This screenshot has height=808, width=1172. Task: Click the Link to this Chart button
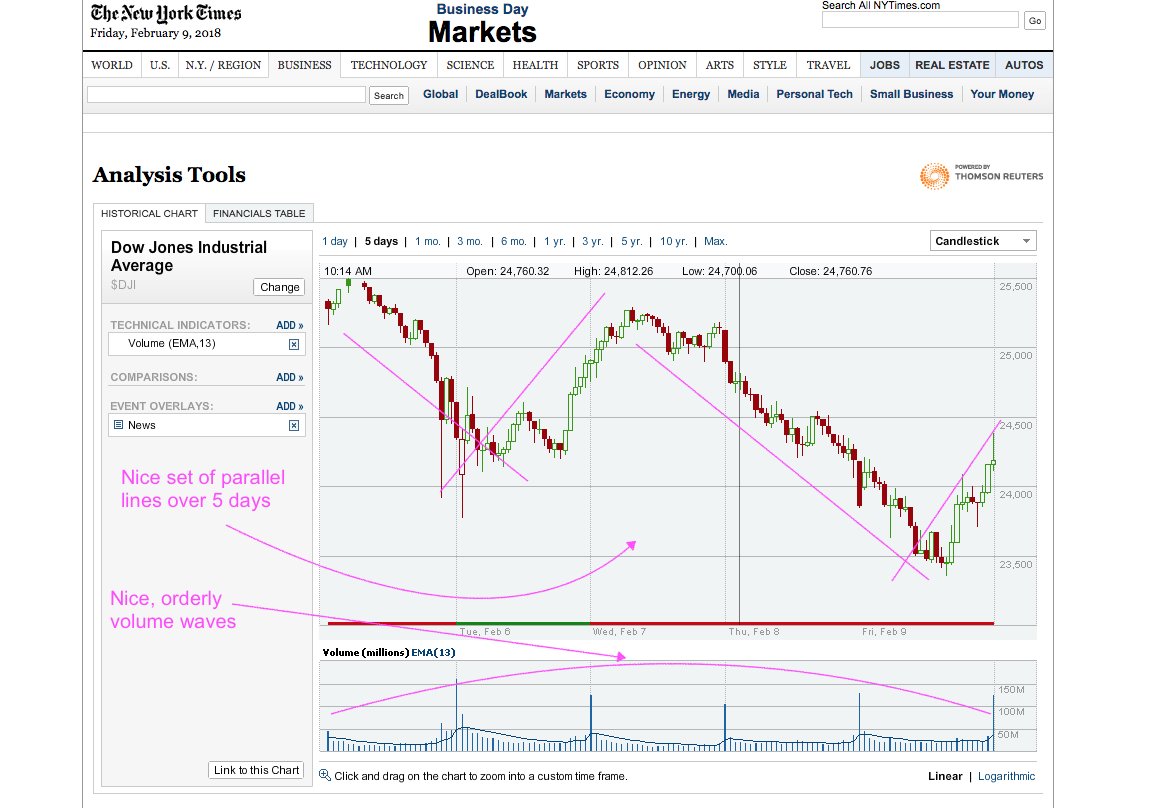(256, 770)
